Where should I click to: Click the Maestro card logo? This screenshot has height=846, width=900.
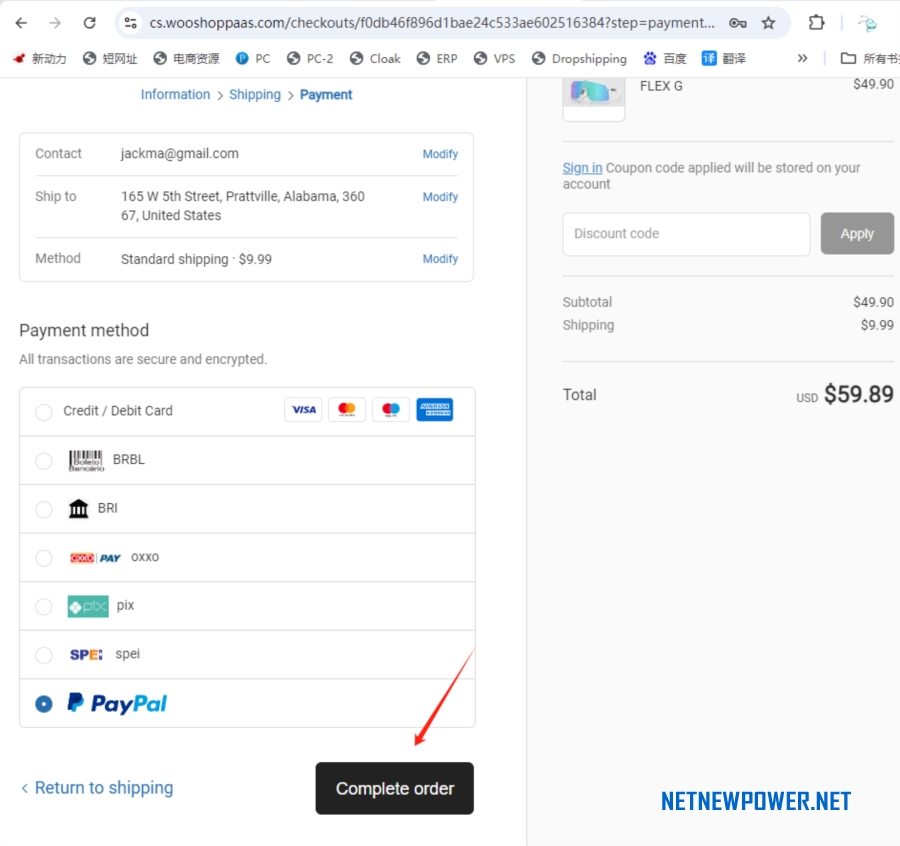[391, 410]
